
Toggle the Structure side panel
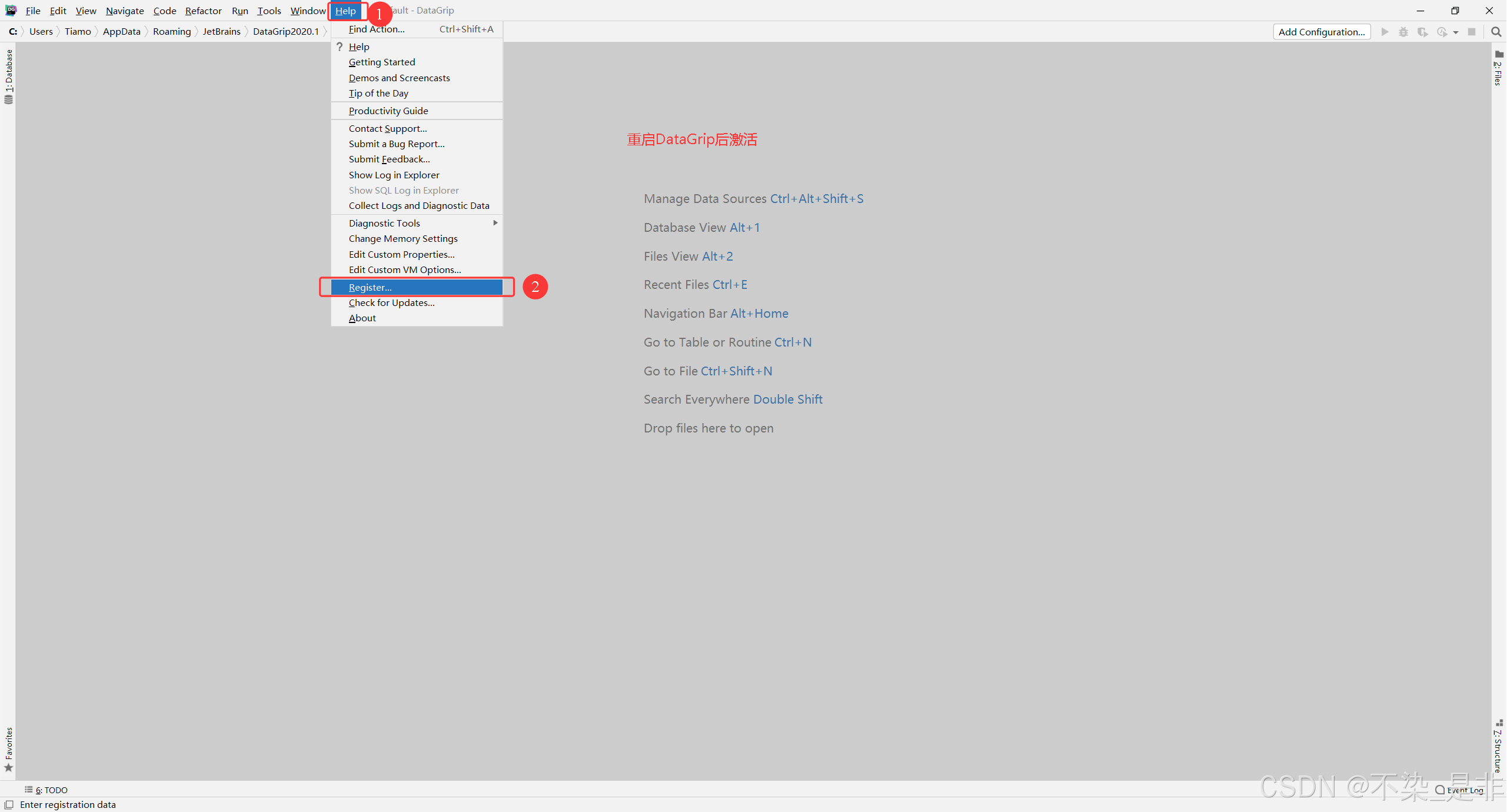pyautogui.click(x=1498, y=746)
